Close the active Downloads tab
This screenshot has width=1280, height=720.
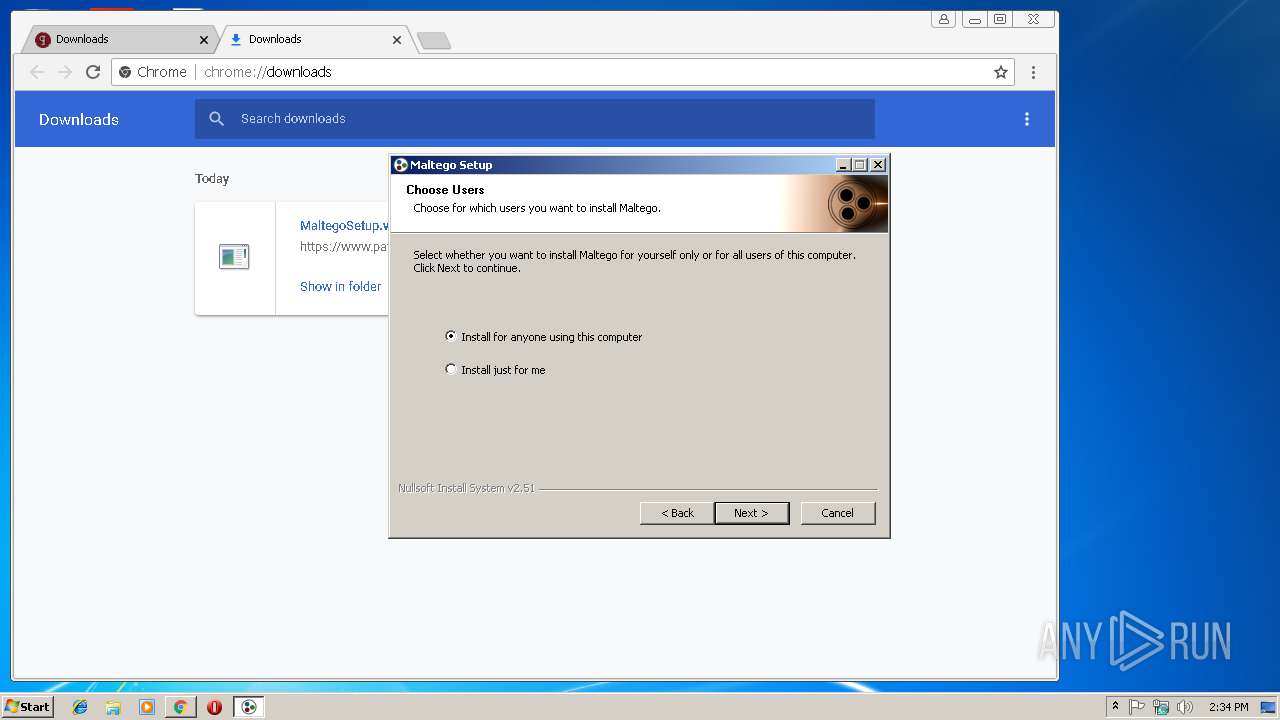[397, 40]
